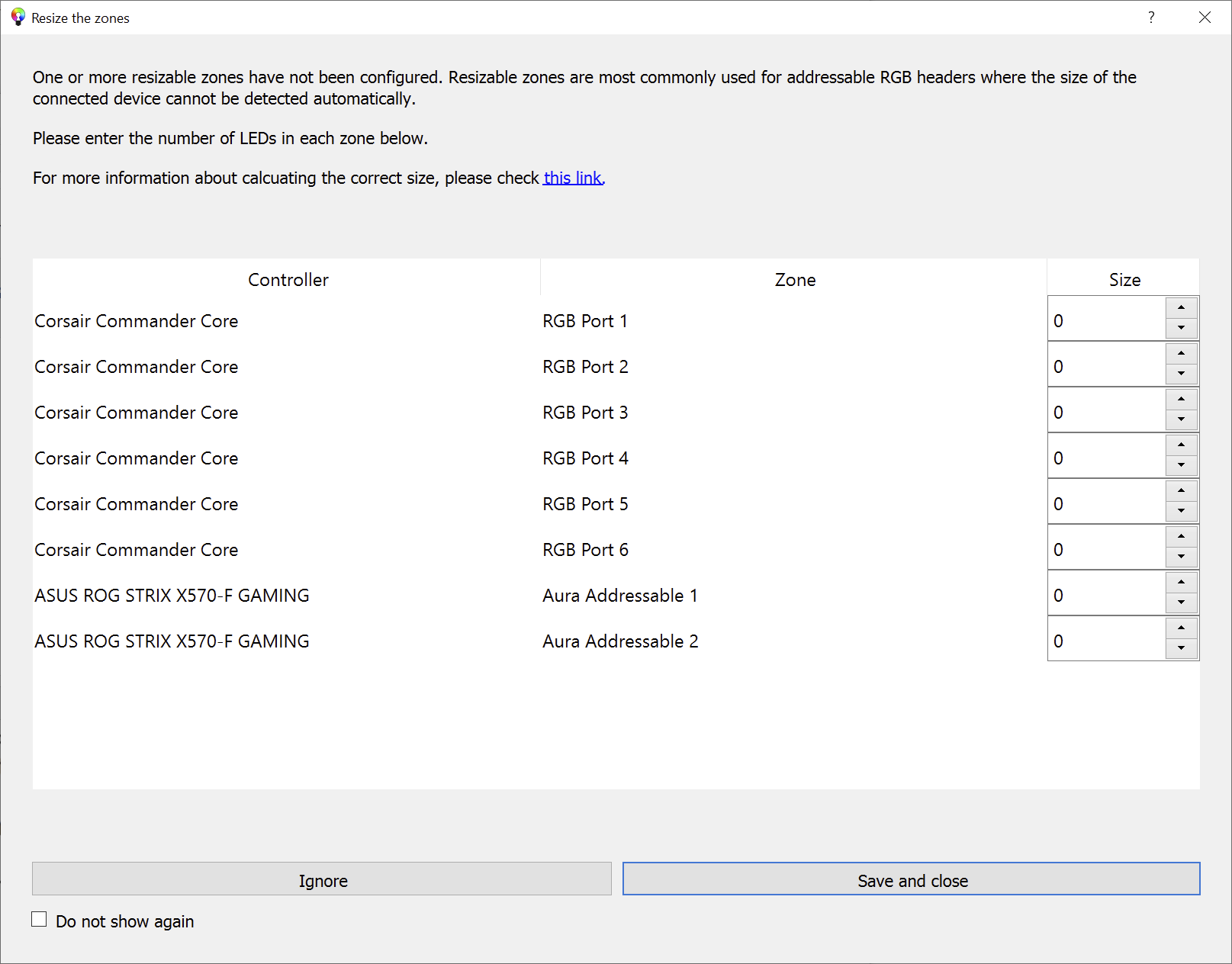Decrease size for RGB Port 5
Image resolution: width=1232 pixels, height=964 pixels.
1181,512
